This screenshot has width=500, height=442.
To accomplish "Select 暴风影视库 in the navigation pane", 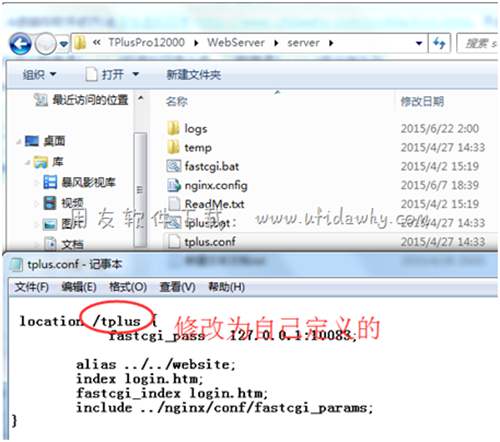I will click(79, 182).
